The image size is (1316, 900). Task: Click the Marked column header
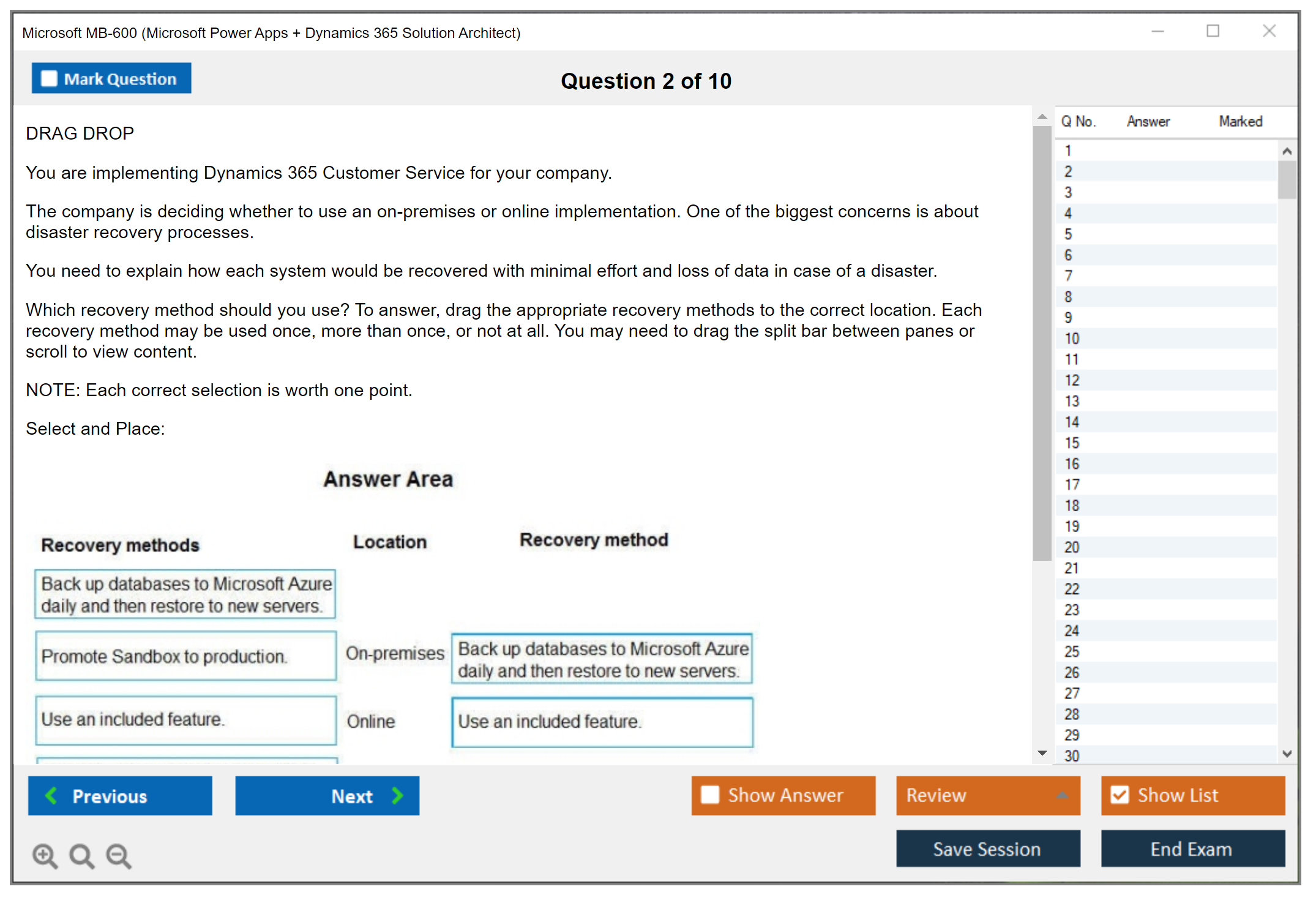coord(1240,121)
